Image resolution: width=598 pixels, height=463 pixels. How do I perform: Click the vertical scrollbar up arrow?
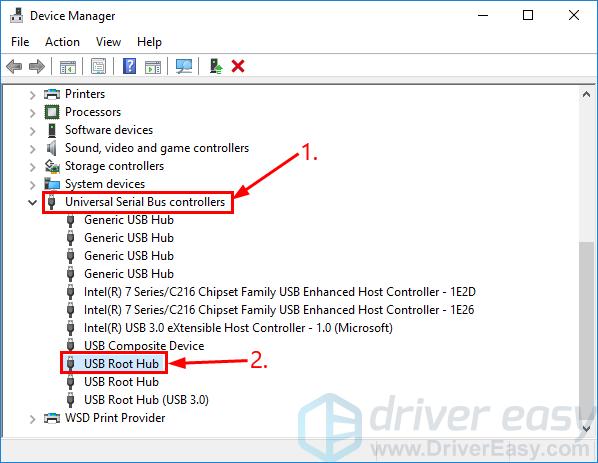point(586,94)
